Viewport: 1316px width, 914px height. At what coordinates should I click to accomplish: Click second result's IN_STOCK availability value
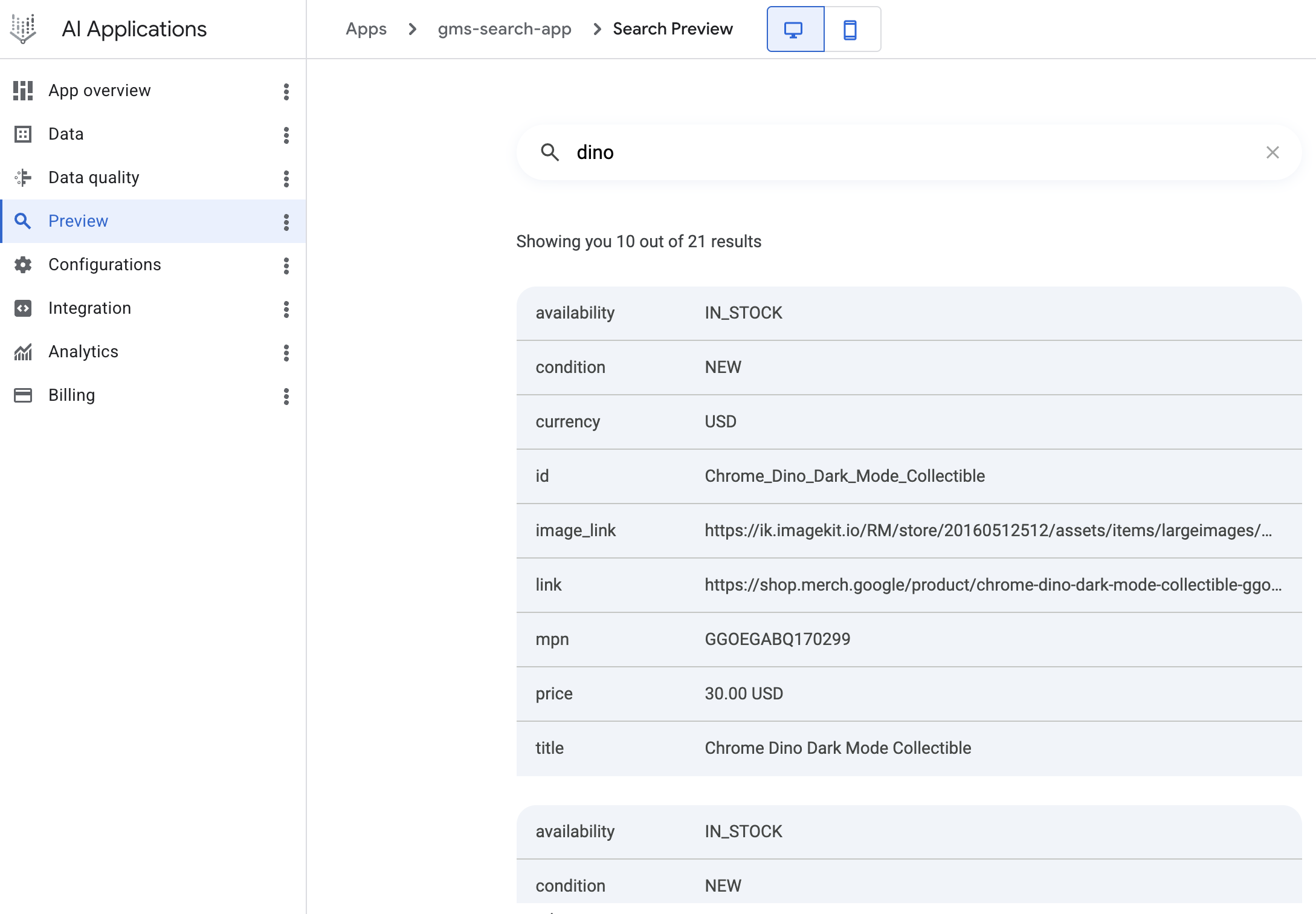[743, 832]
